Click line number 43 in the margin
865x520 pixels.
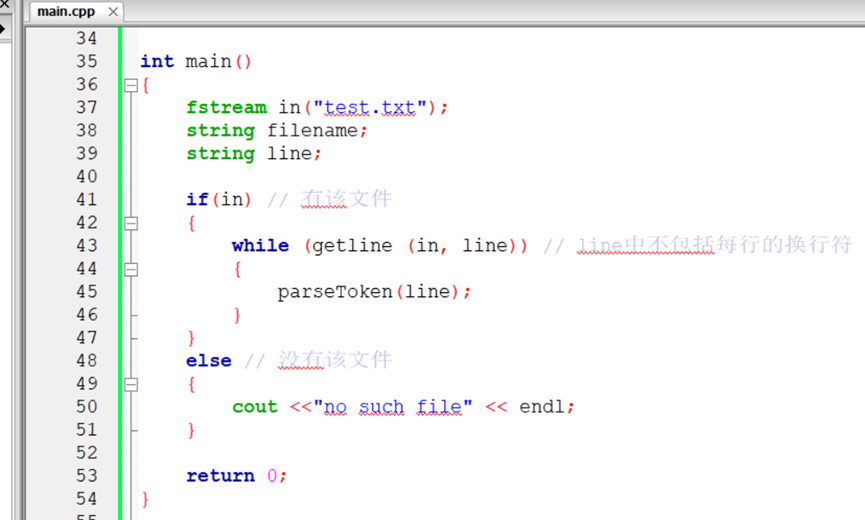click(x=87, y=245)
